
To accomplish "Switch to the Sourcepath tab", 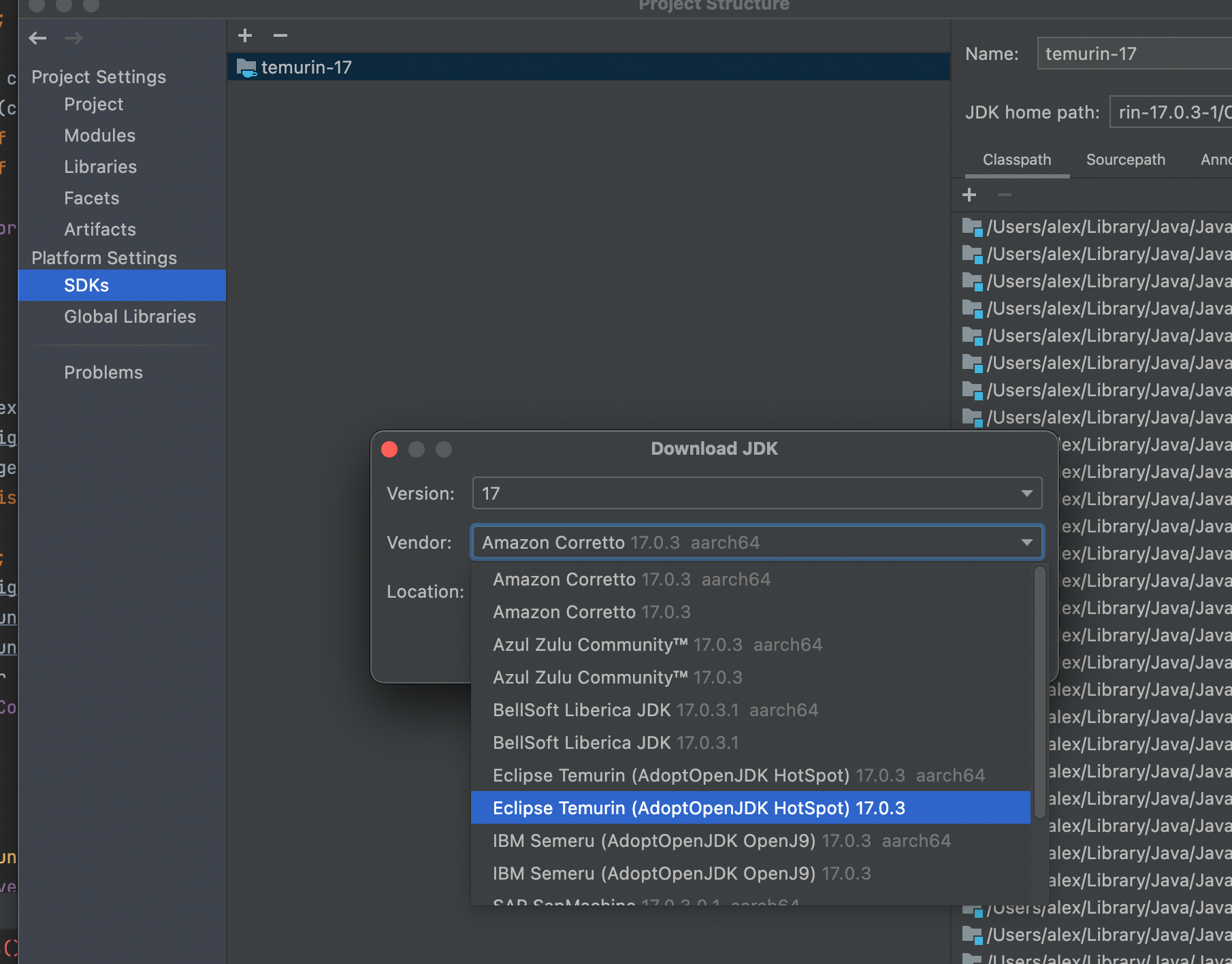I will click(x=1126, y=160).
